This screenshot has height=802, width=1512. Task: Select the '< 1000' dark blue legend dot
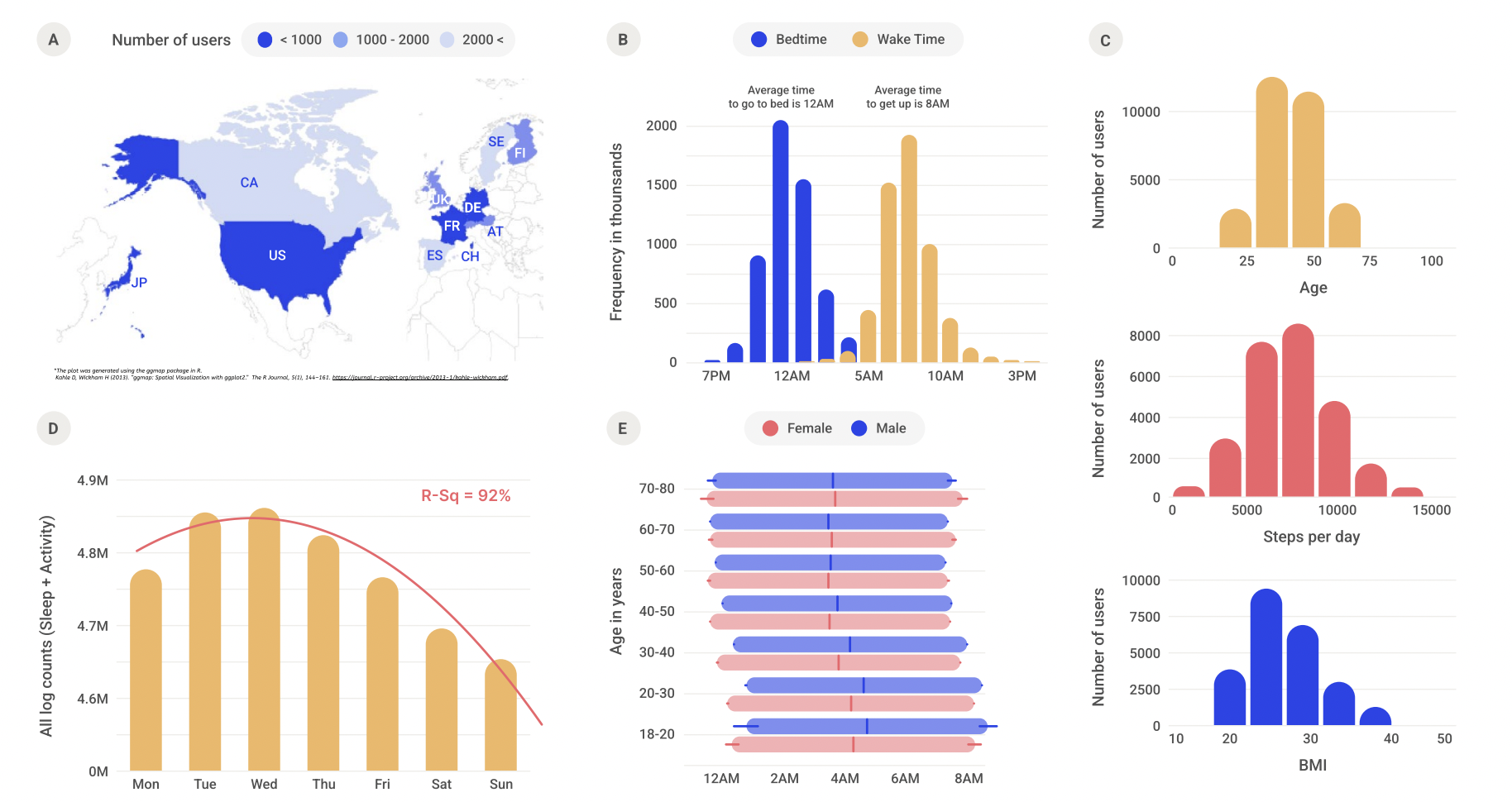click(265, 40)
